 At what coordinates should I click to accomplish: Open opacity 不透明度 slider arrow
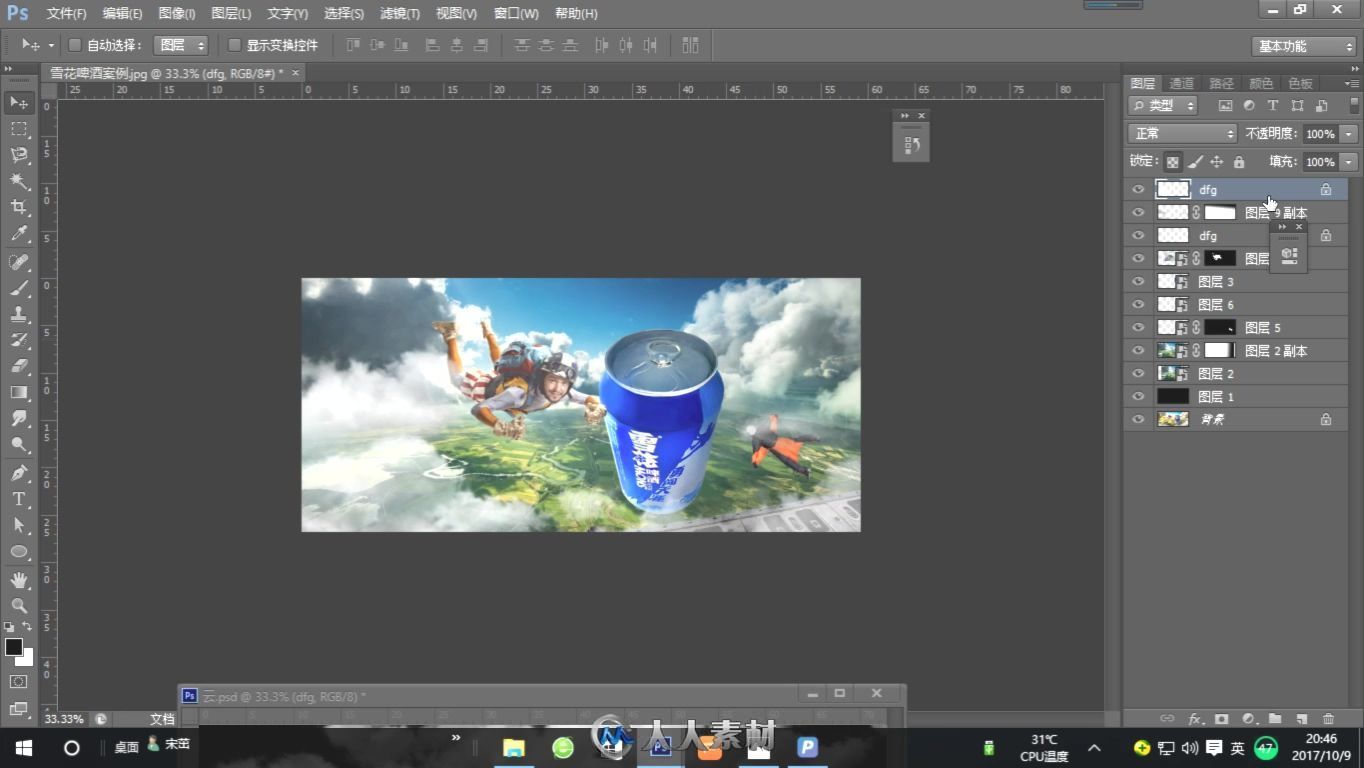1350,134
